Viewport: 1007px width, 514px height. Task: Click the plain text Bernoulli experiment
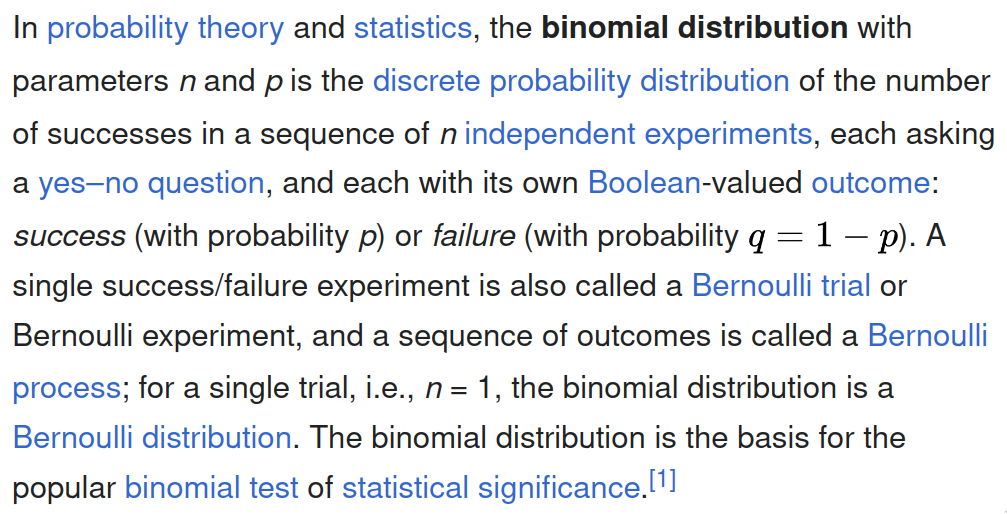[157, 337]
